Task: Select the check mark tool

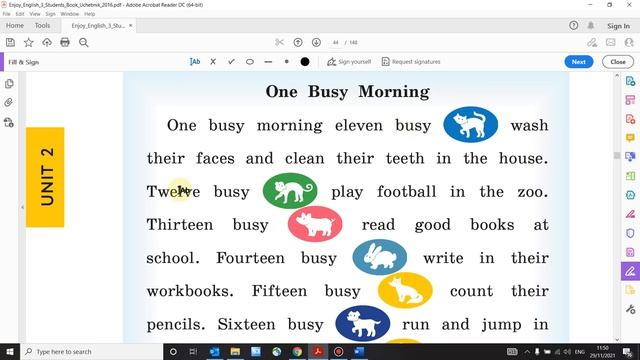Action: [x=231, y=62]
